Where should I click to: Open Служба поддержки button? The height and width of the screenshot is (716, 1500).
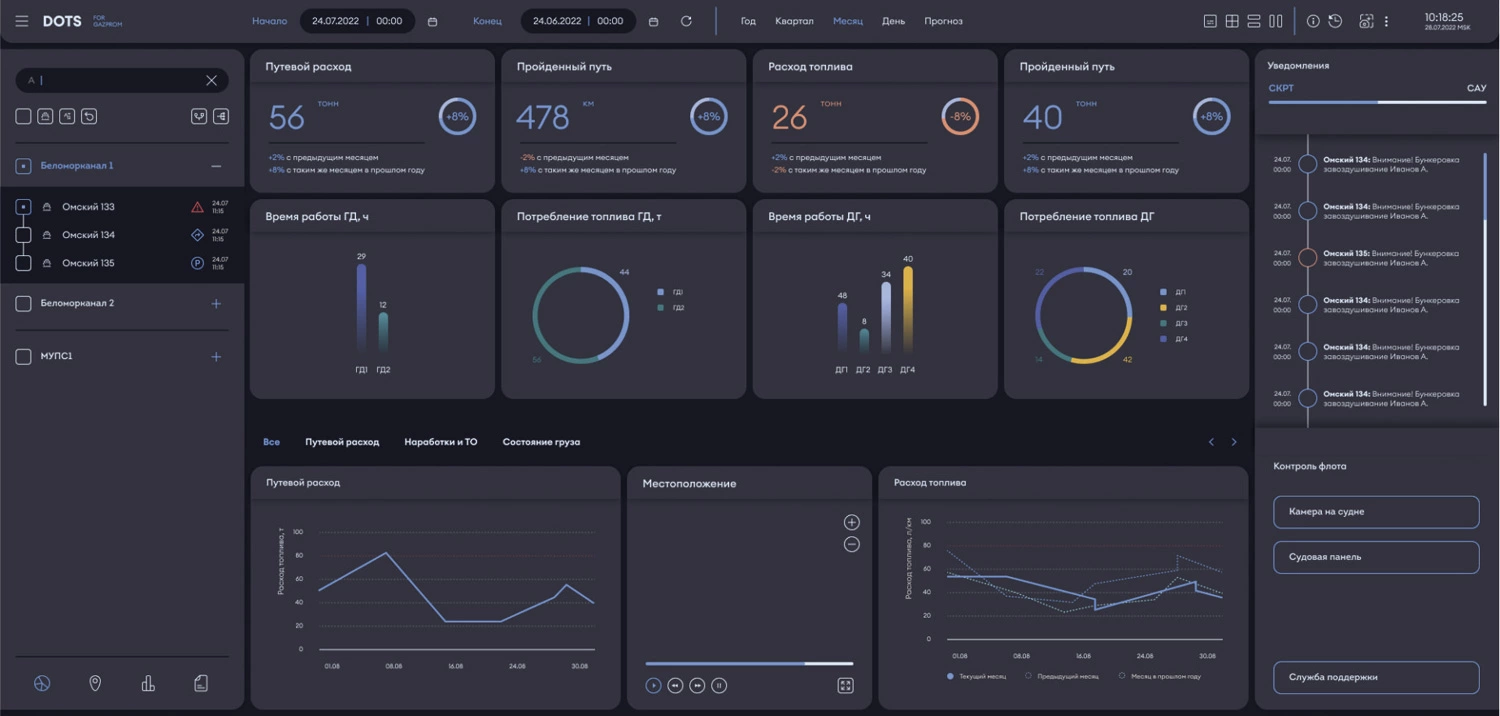[x=1375, y=677]
